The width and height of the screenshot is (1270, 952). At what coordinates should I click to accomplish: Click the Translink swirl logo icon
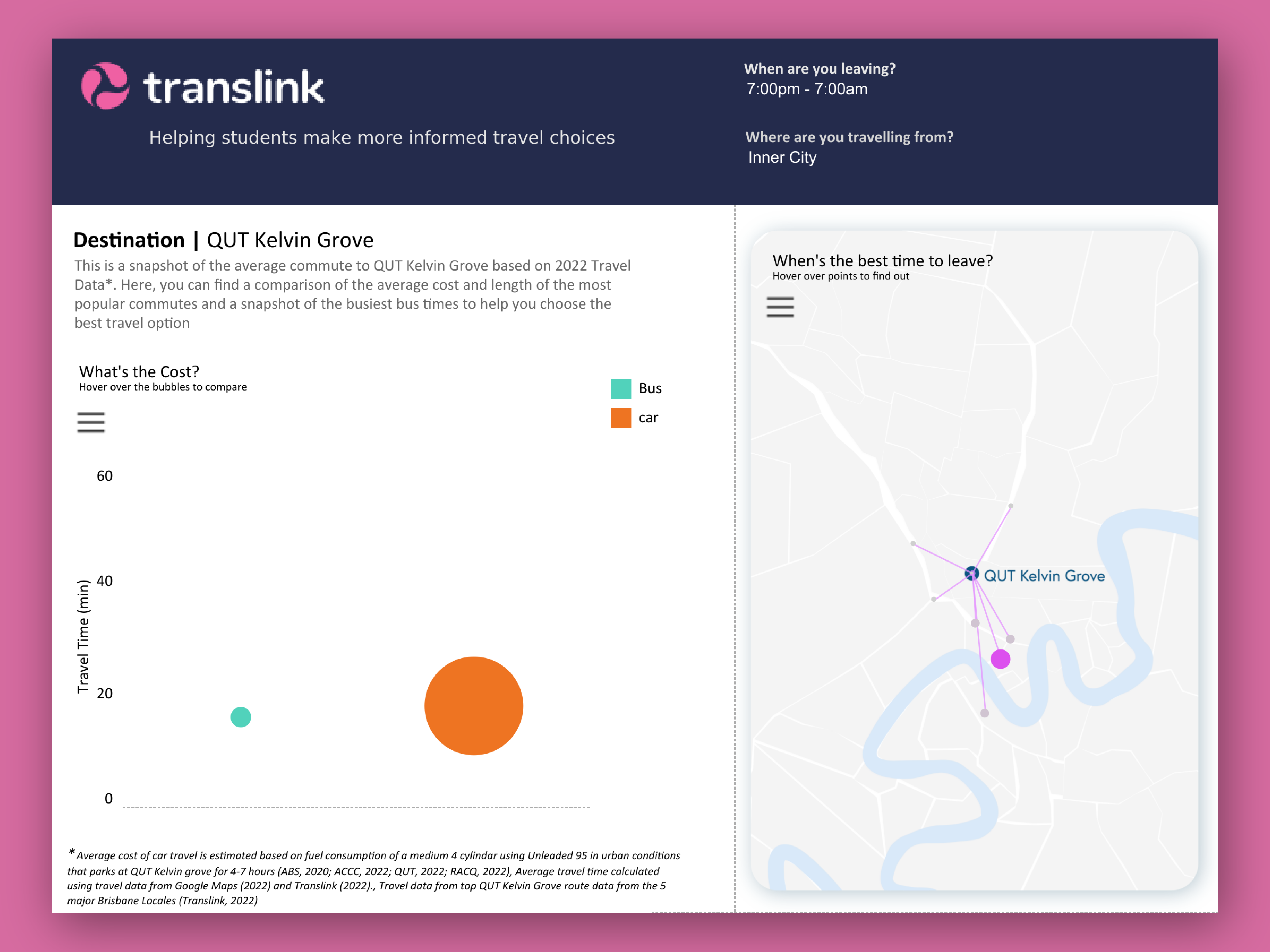pyautogui.click(x=105, y=85)
